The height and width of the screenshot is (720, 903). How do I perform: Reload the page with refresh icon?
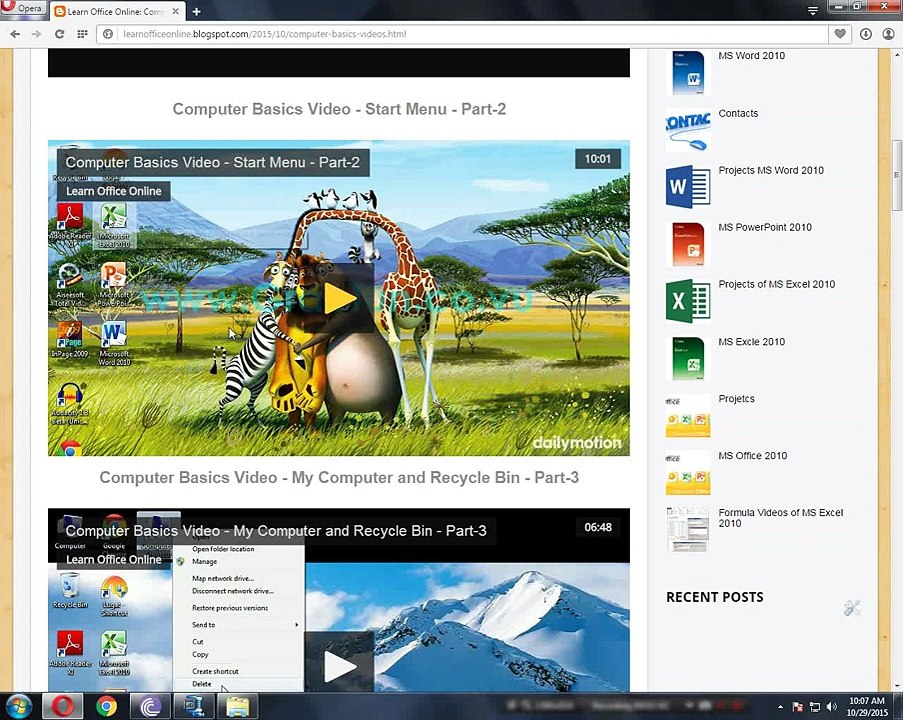click(x=59, y=34)
